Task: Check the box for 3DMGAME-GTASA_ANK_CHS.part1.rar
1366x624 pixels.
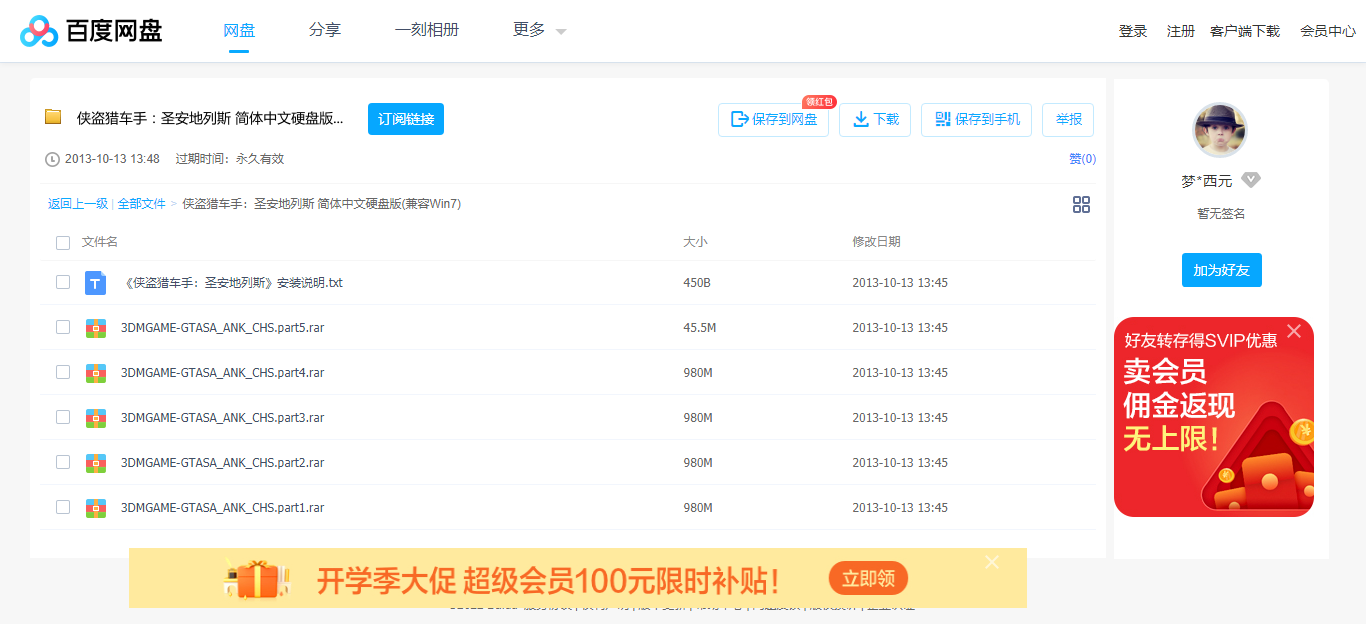Action: pos(63,507)
